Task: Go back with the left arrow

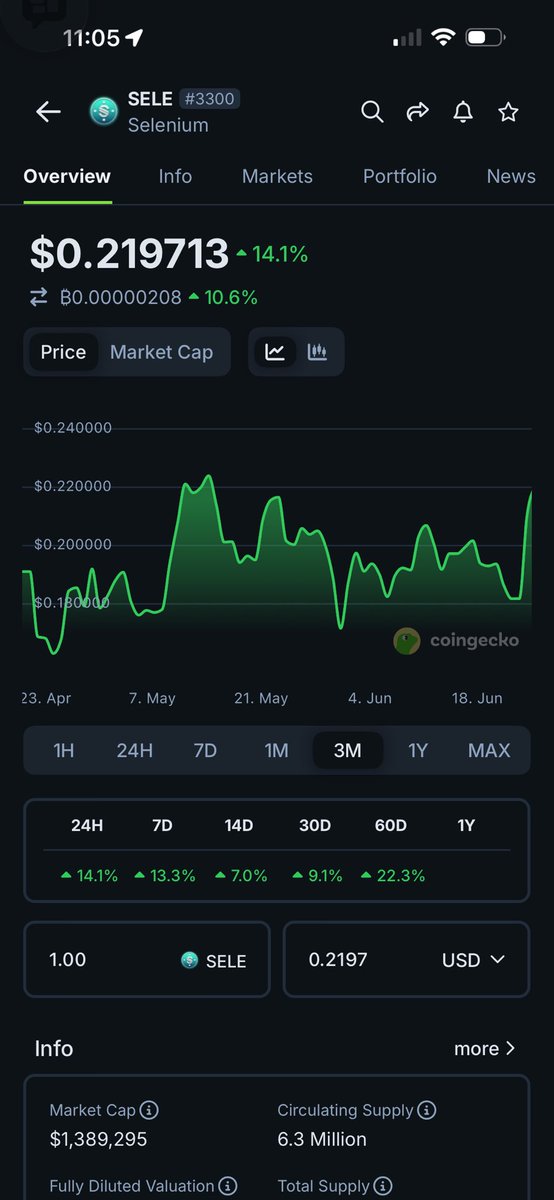Action: pos(48,112)
